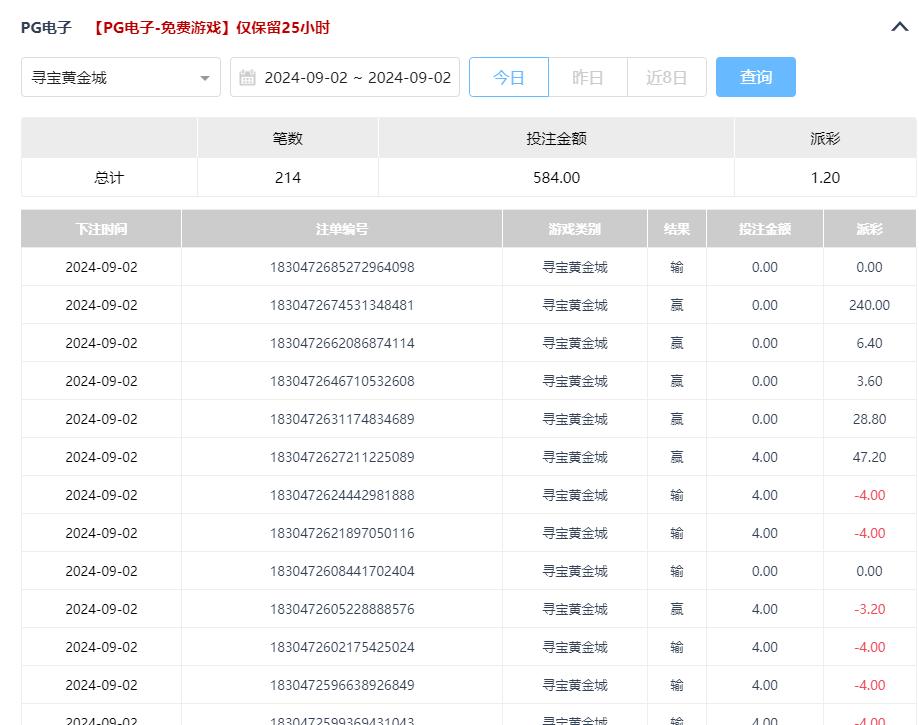Select bet number 1830472605228888576

point(341,609)
